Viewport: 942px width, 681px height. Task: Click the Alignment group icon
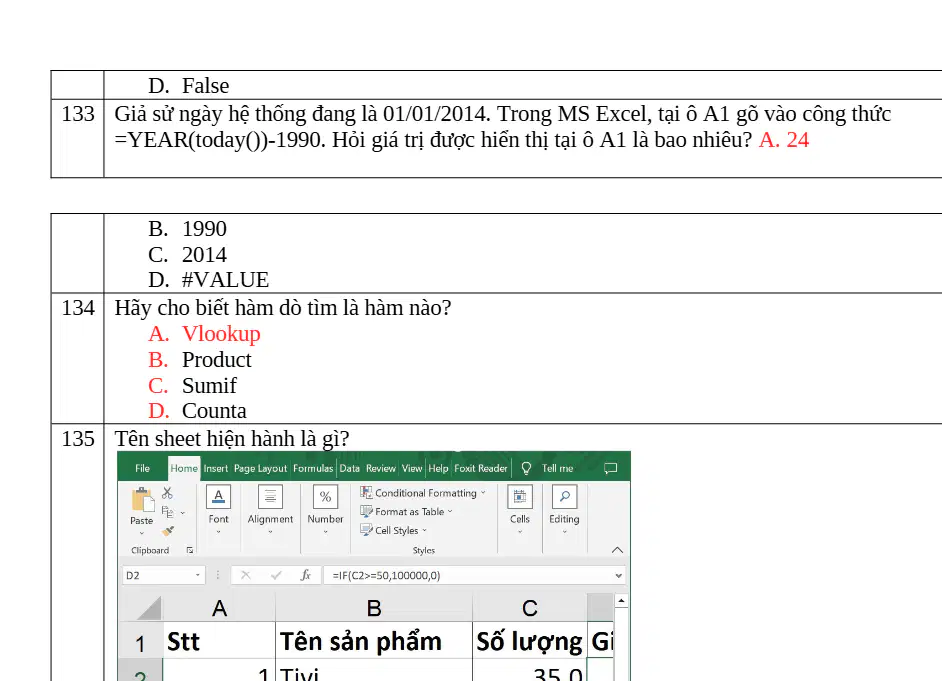(270, 497)
